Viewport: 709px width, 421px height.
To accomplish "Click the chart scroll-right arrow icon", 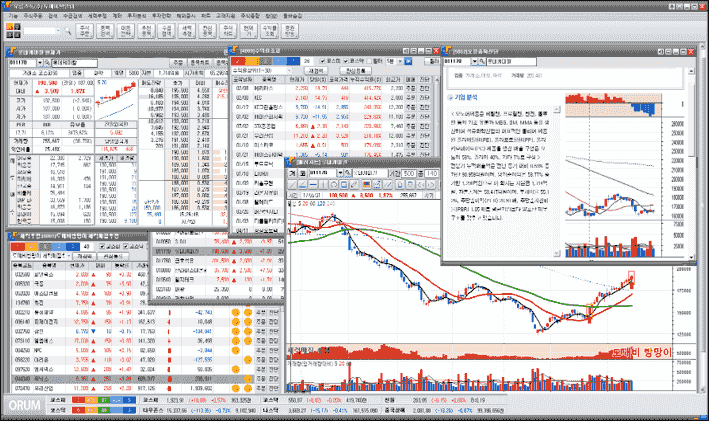I will point(431,184).
